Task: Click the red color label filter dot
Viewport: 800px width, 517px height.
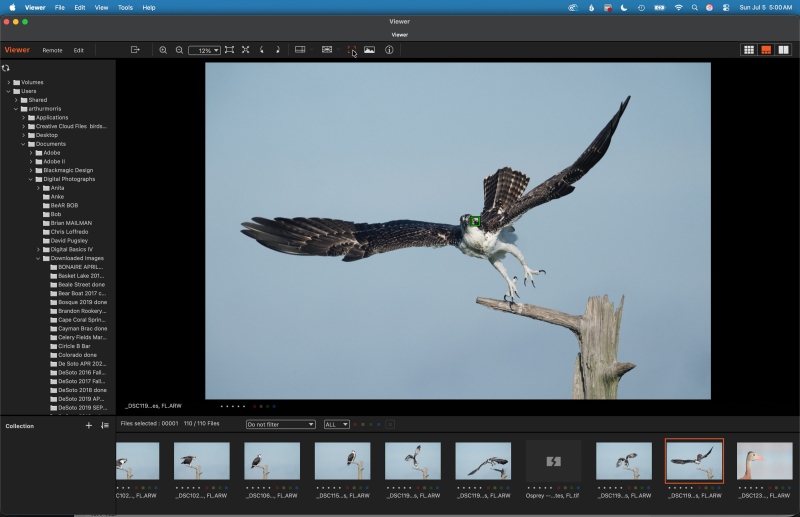Action: [356, 425]
